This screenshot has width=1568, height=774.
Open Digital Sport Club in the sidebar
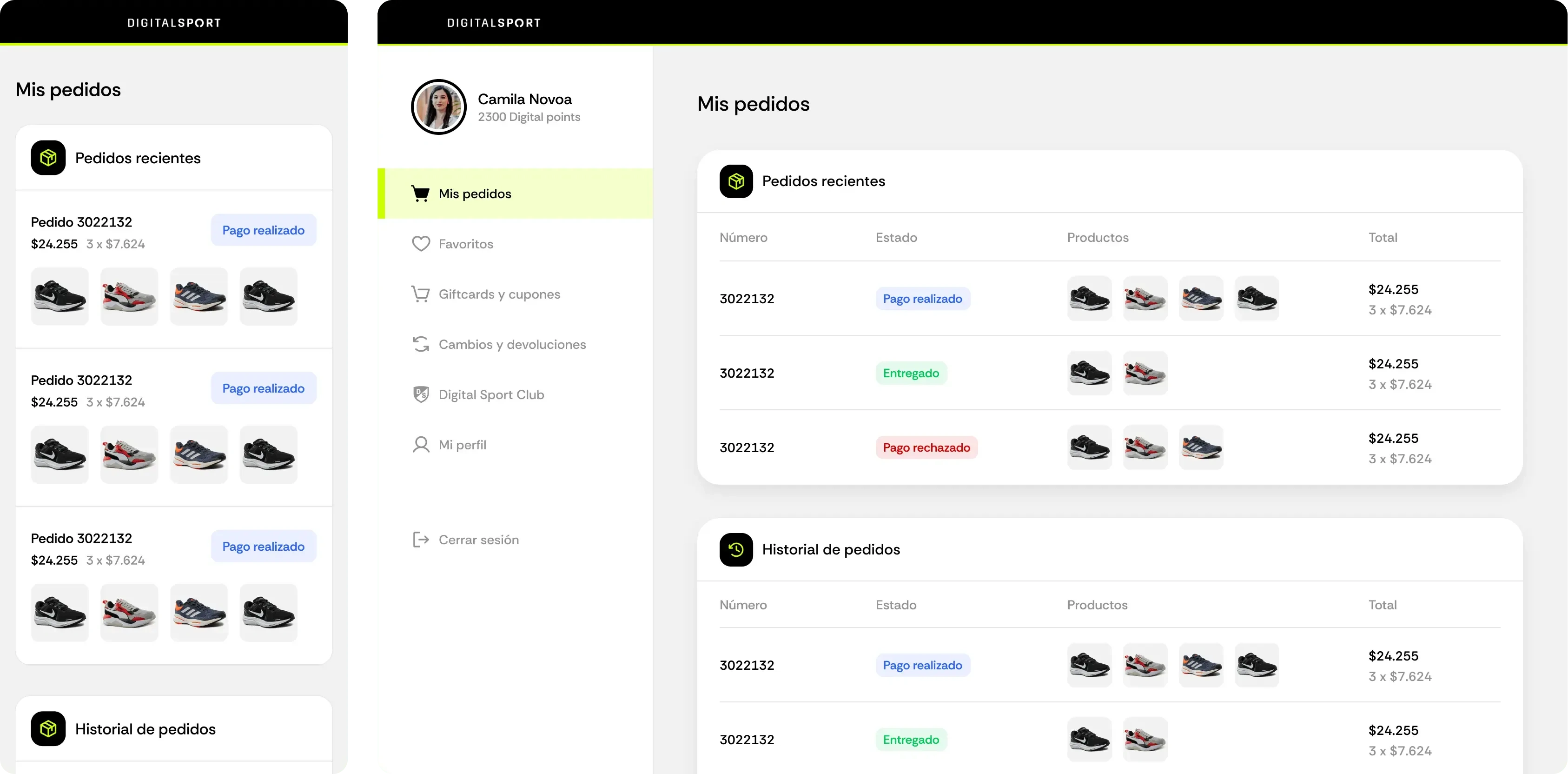tap(491, 394)
